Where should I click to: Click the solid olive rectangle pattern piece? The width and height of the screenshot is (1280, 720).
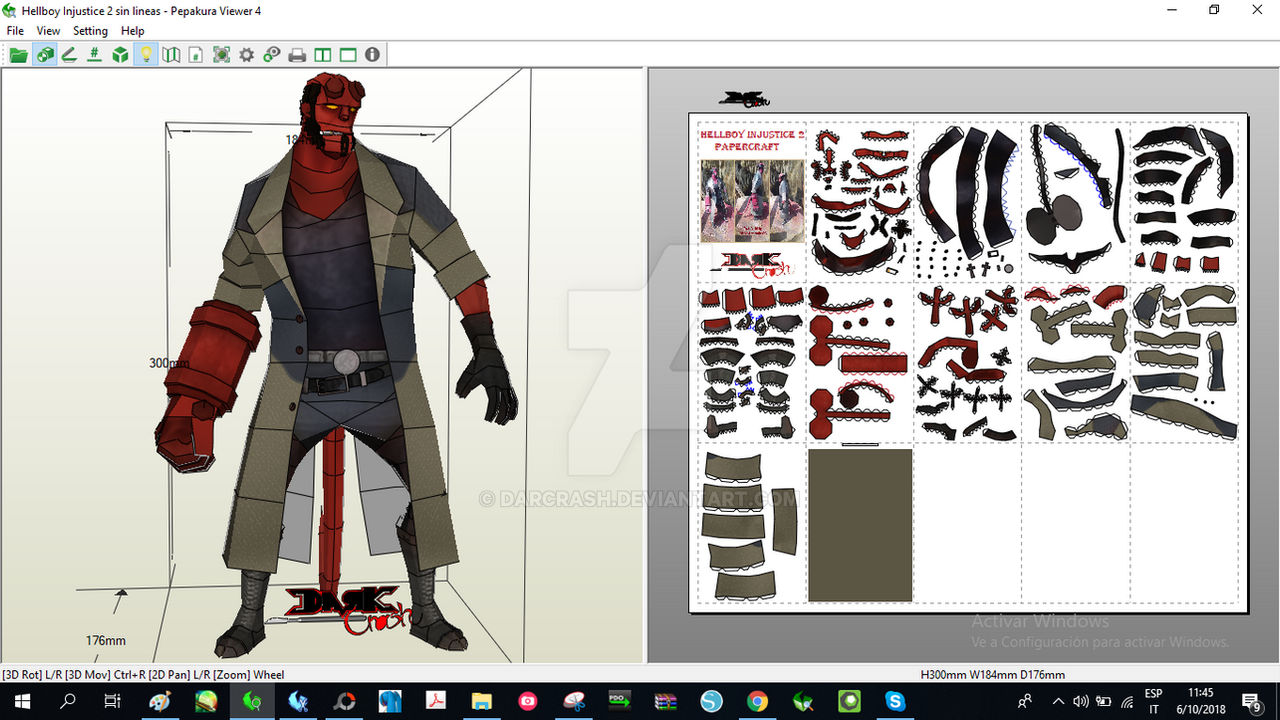tap(860, 525)
